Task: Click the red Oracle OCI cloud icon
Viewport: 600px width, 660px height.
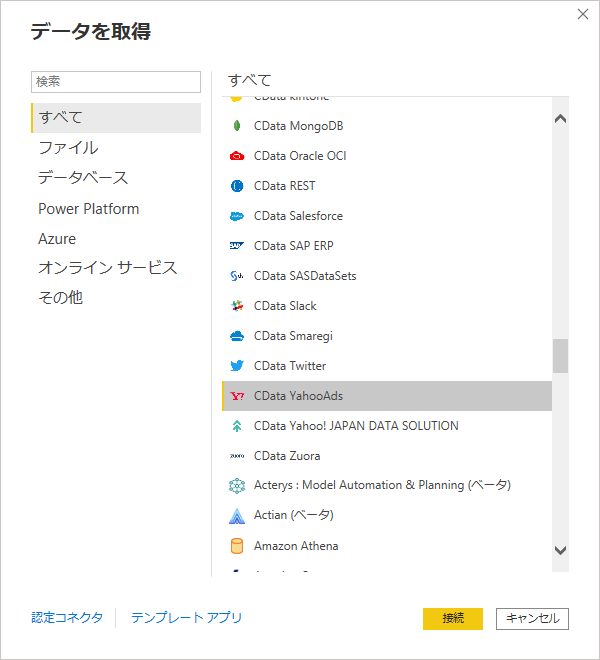Action: (237, 156)
